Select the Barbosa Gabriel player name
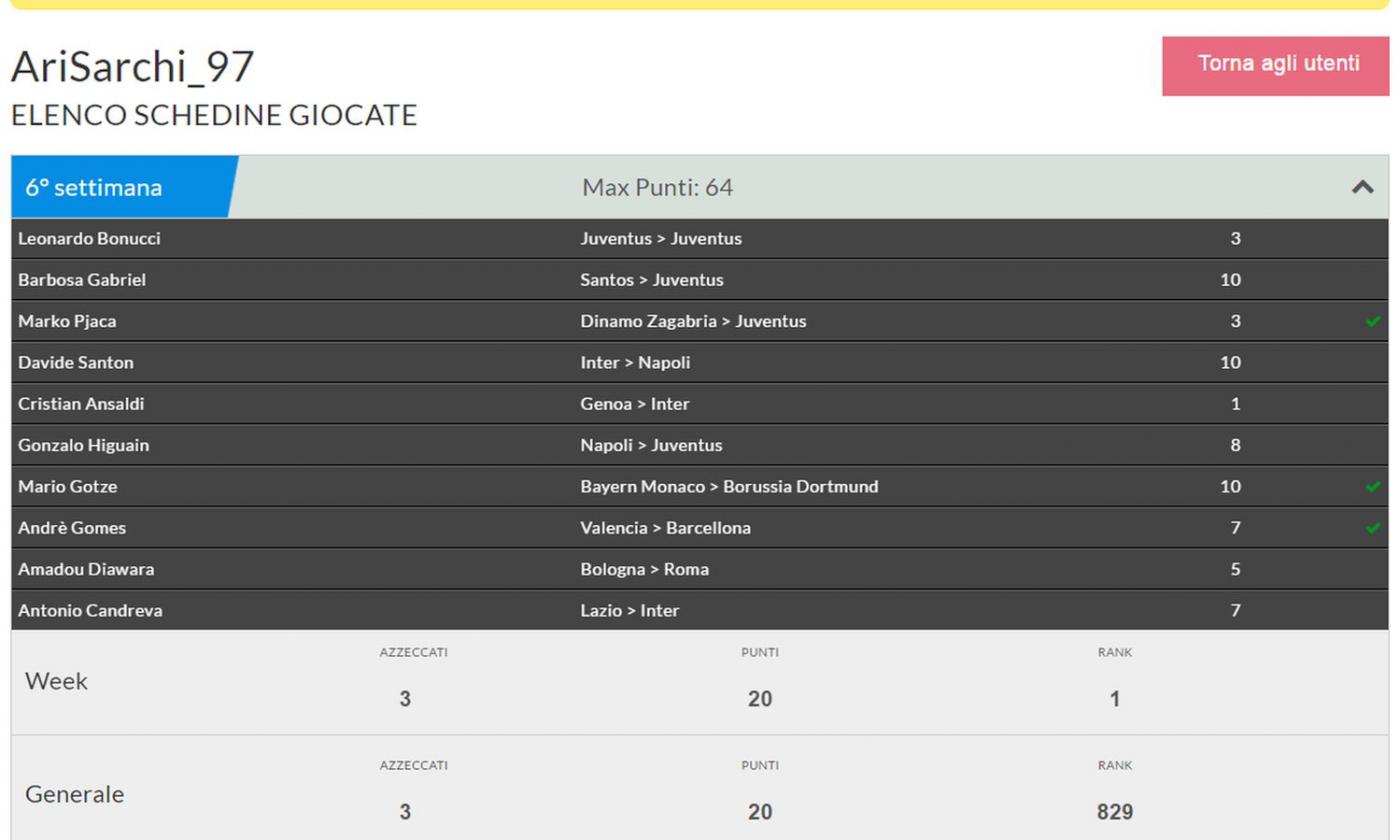The width and height of the screenshot is (1400, 840). (x=82, y=279)
